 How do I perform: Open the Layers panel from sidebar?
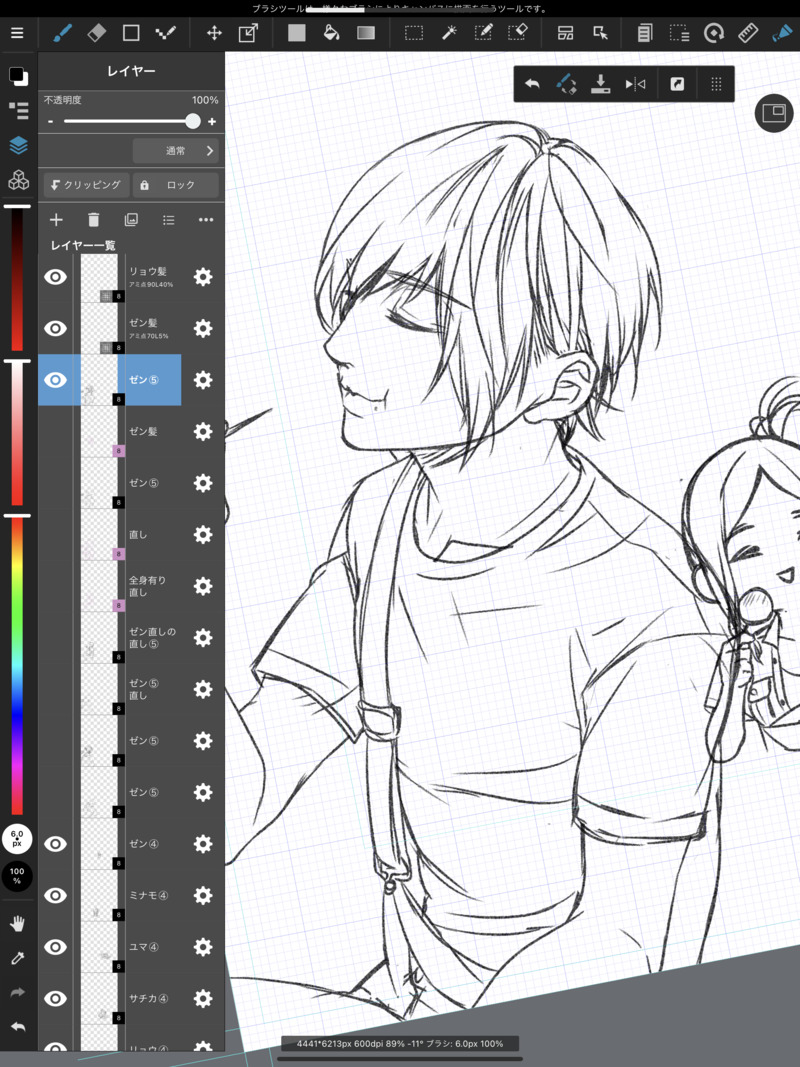tap(18, 144)
